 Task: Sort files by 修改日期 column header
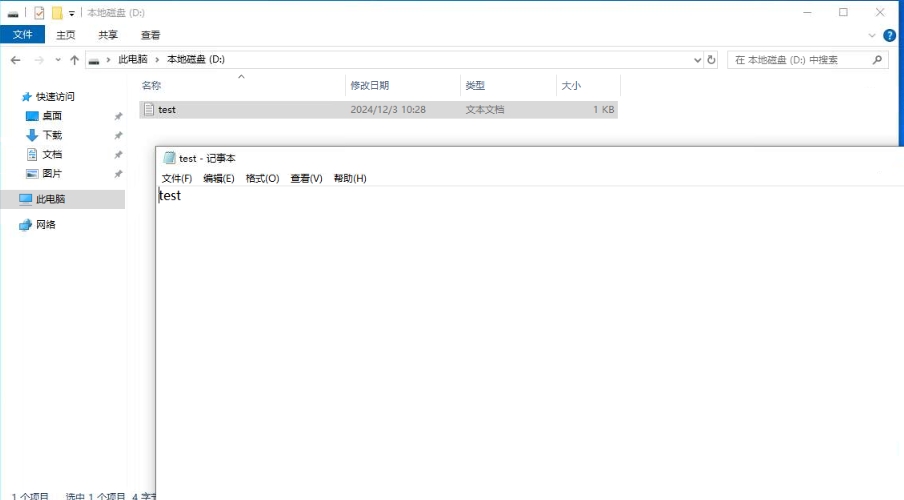pos(369,86)
